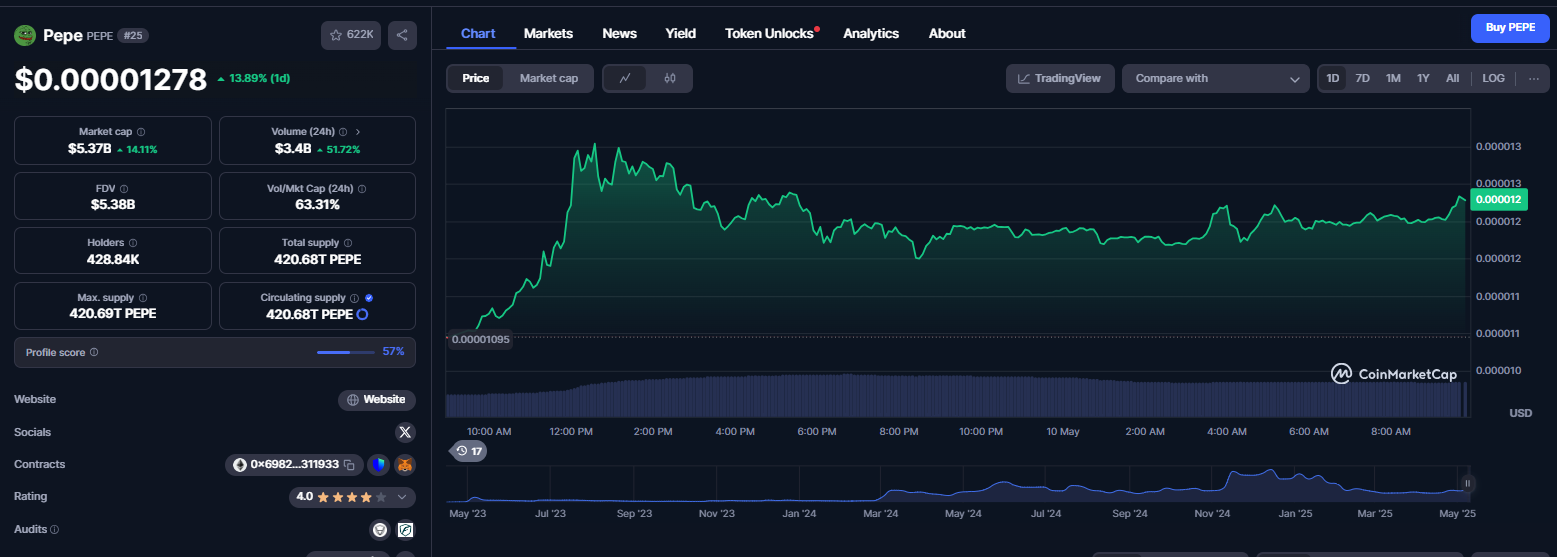Expand Volume (24h) details with the chevron
The height and width of the screenshot is (557, 1557).
pos(358,132)
